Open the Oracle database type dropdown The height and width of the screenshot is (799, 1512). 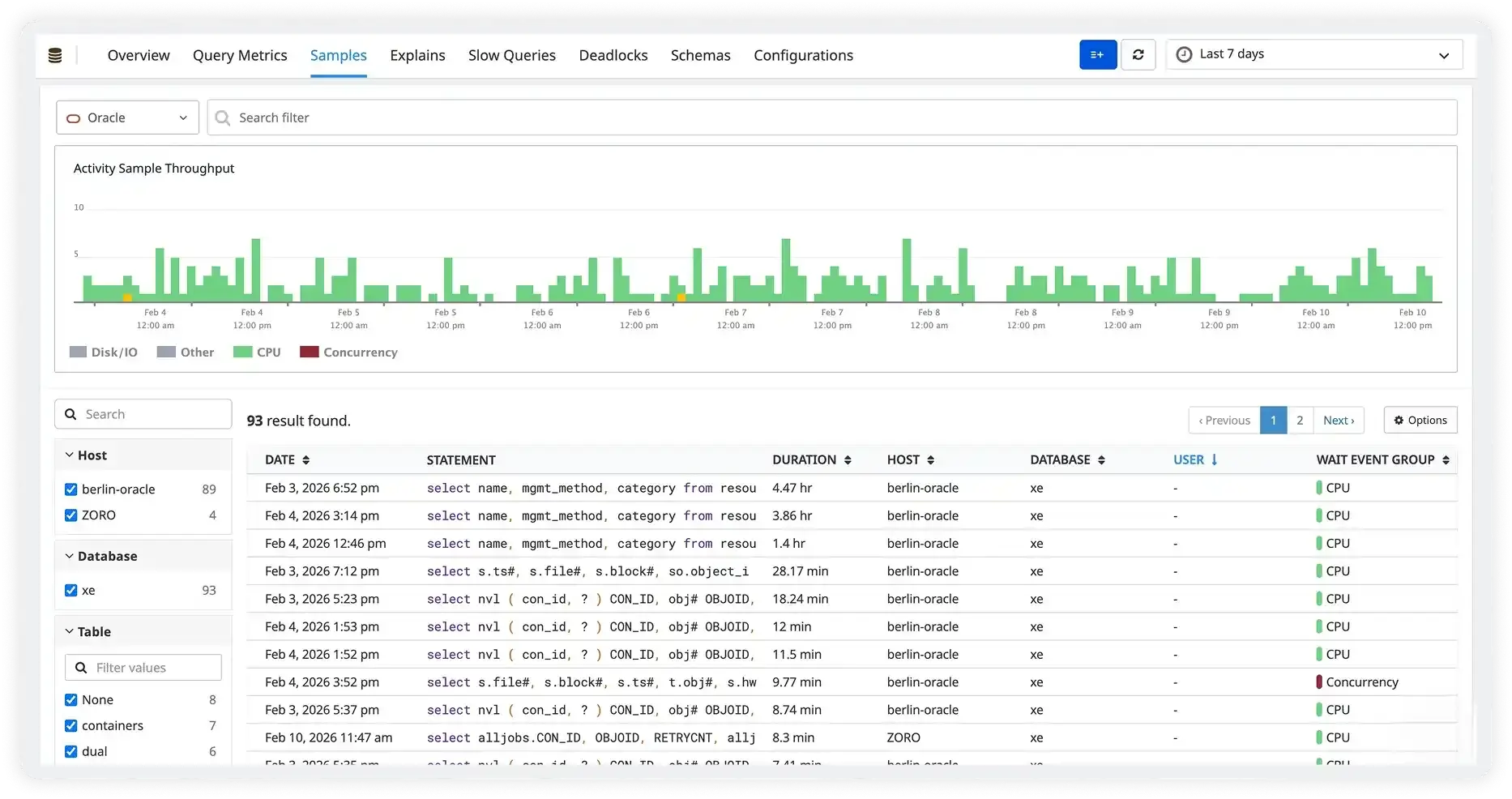[127, 117]
